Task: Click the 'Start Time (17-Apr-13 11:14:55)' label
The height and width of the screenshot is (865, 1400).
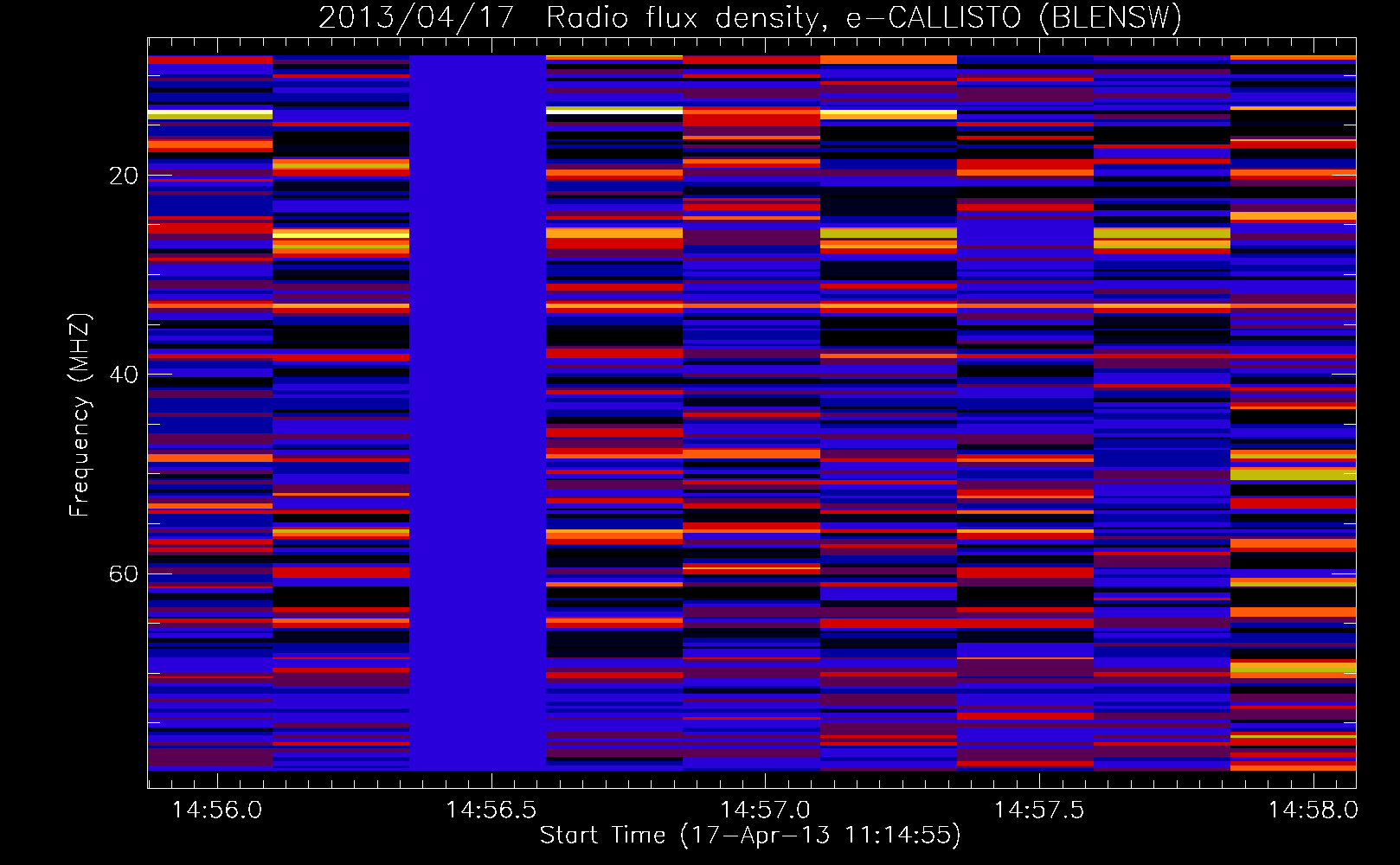Action: [x=750, y=835]
